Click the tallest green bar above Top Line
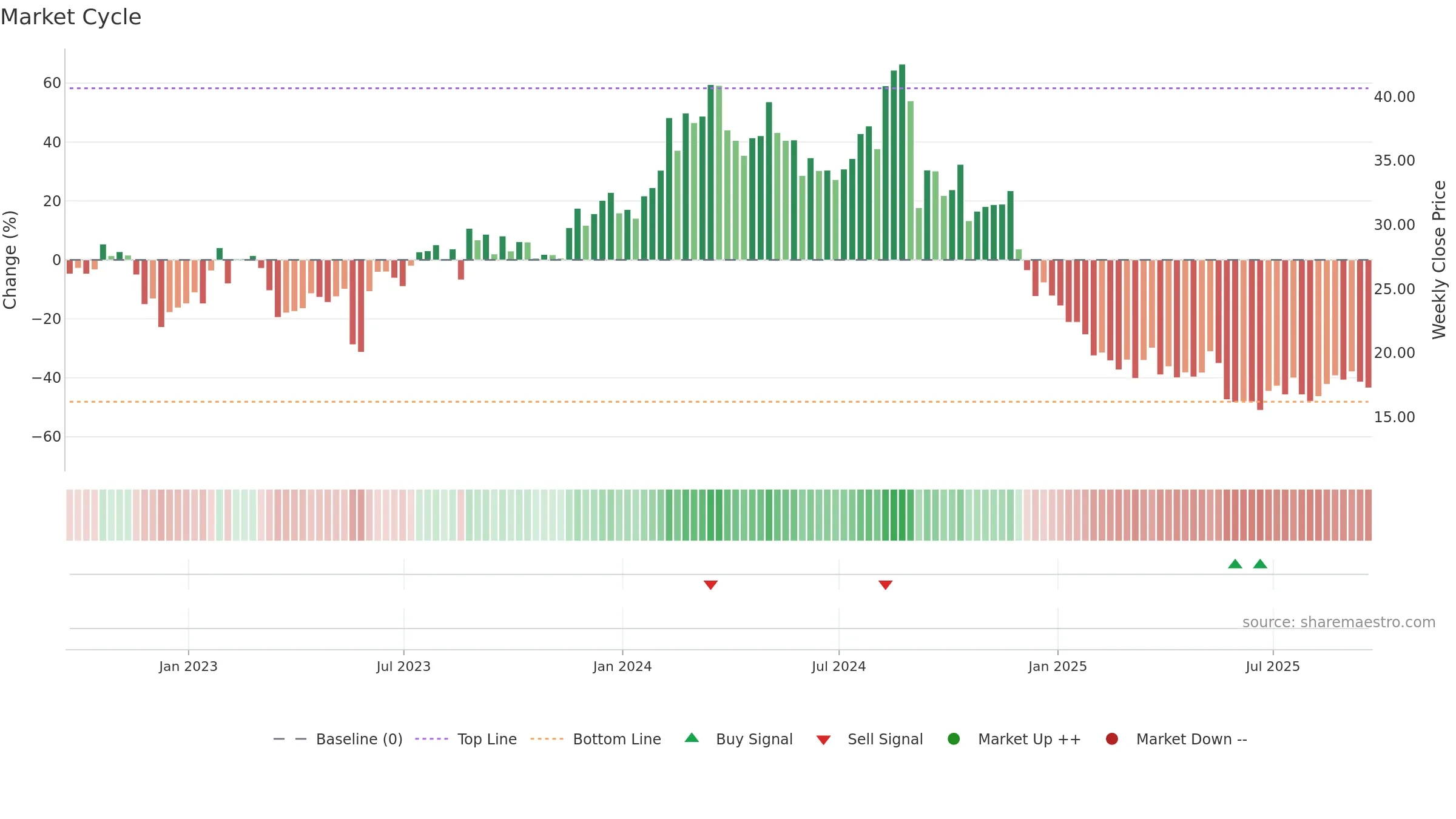Viewport: 1456px width, 819px height. point(902,162)
